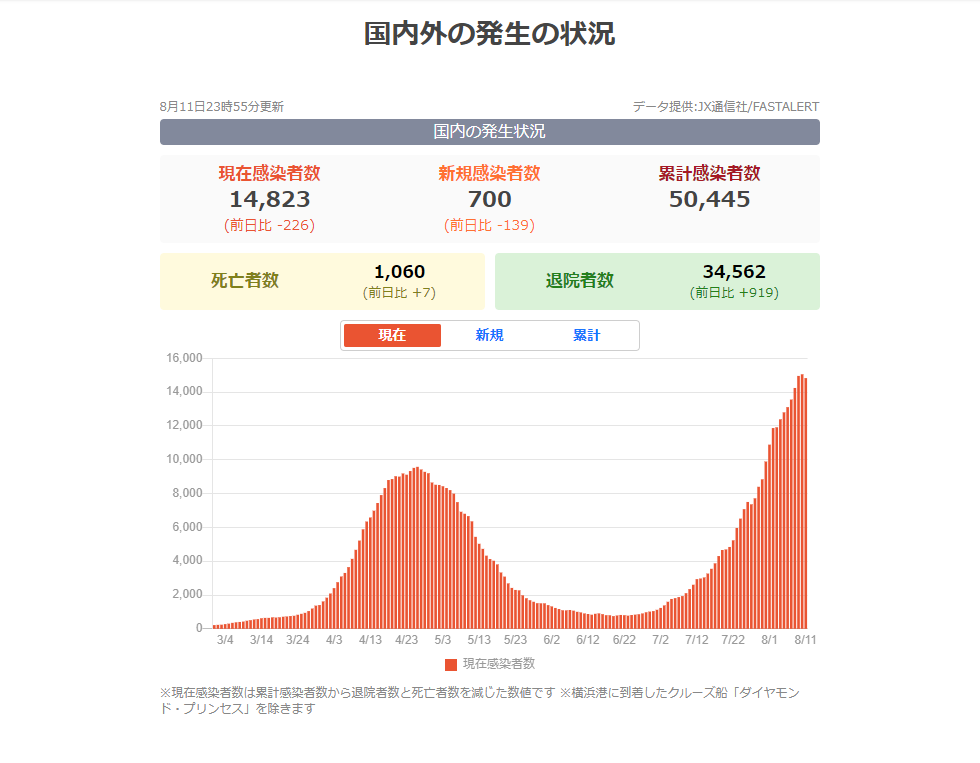Click the 8月11日23時55分更新 timestamp
980x763 pixels.
click(221, 107)
